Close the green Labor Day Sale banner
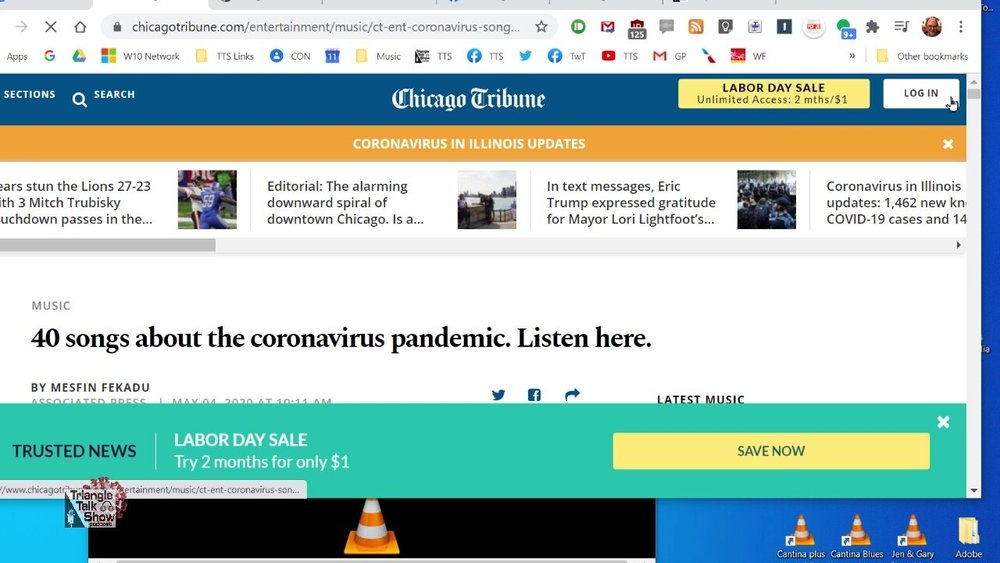The width and height of the screenshot is (1000, 563). tap(943, 422)
